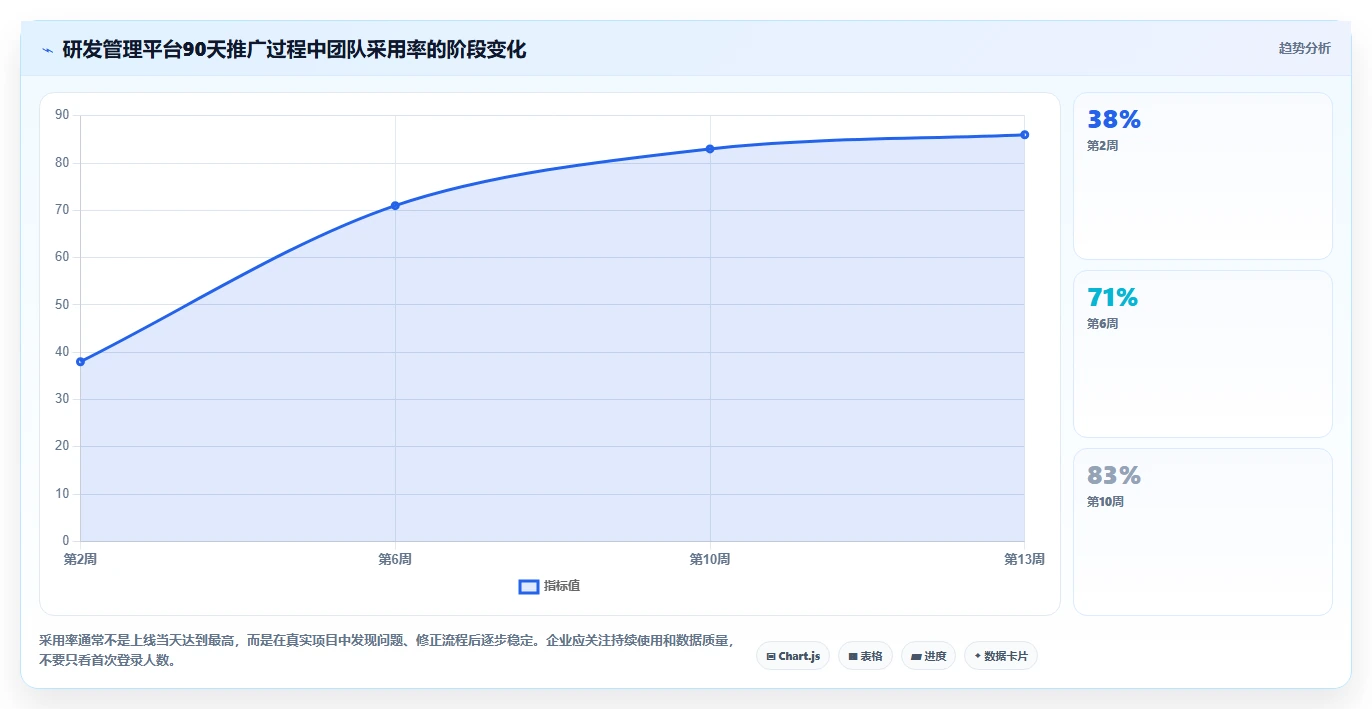
Task: Click the 第13周 x-axis label
Action: 1025,559
